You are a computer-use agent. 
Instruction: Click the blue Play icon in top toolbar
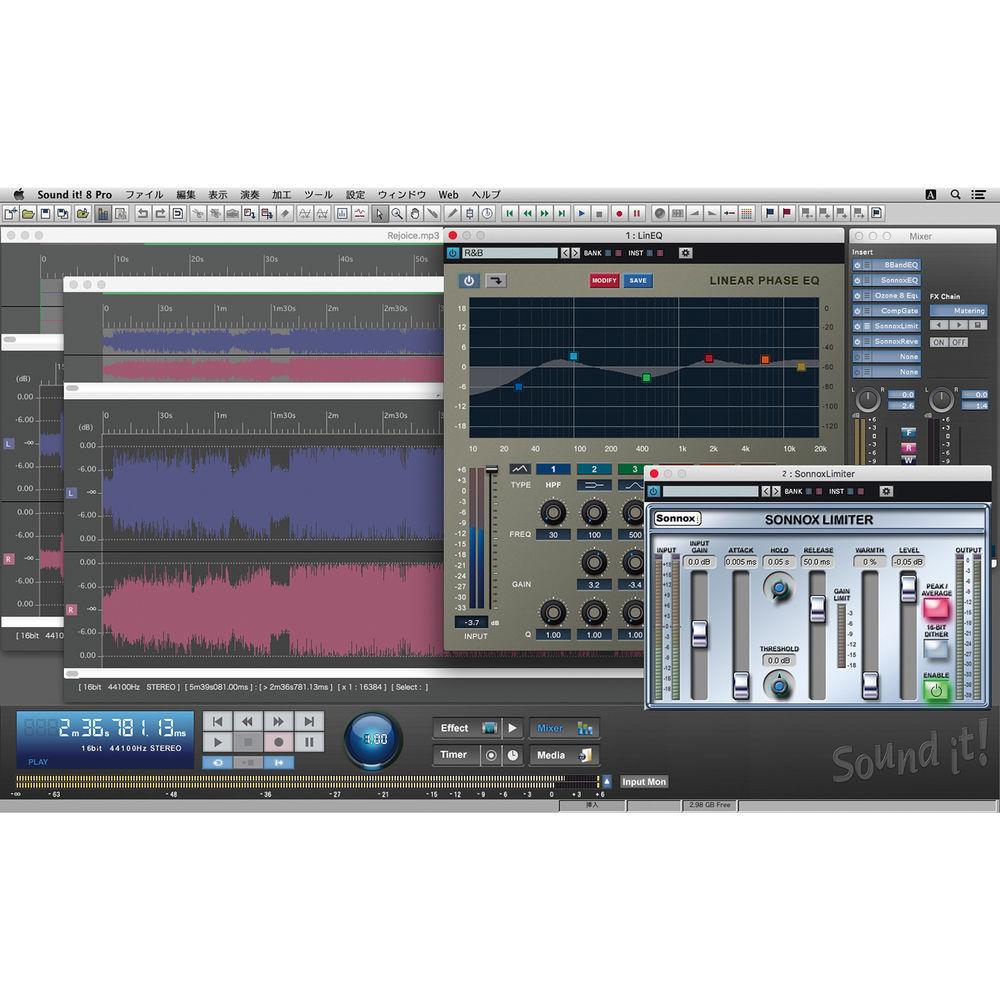coord(581,213)
